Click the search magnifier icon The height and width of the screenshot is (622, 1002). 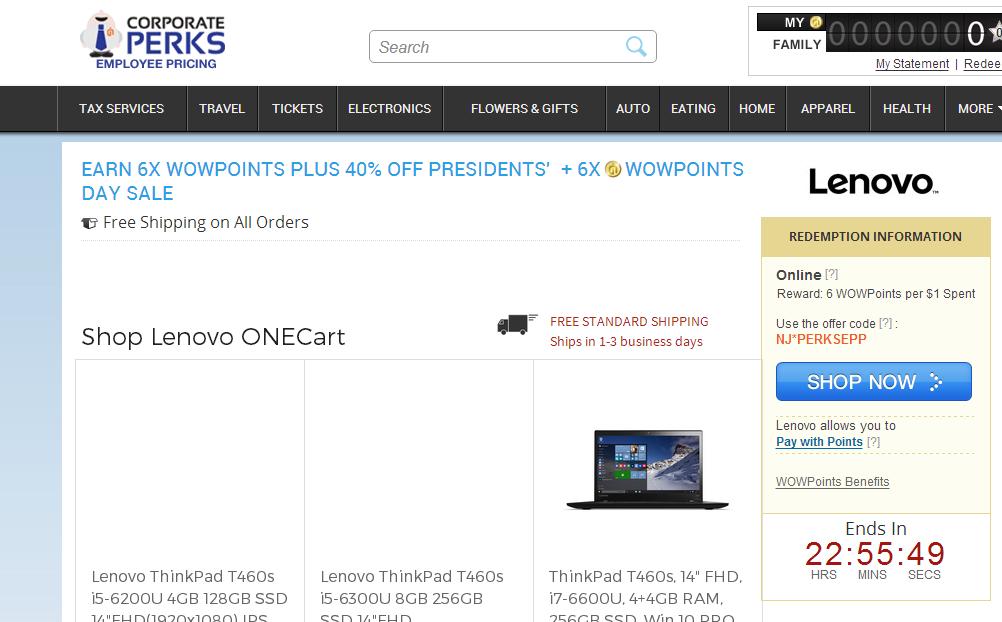point(636,47)
